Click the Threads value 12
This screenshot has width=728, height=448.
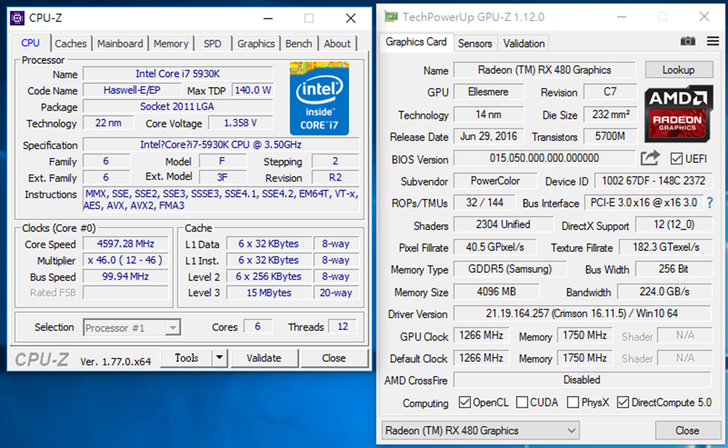343,326
